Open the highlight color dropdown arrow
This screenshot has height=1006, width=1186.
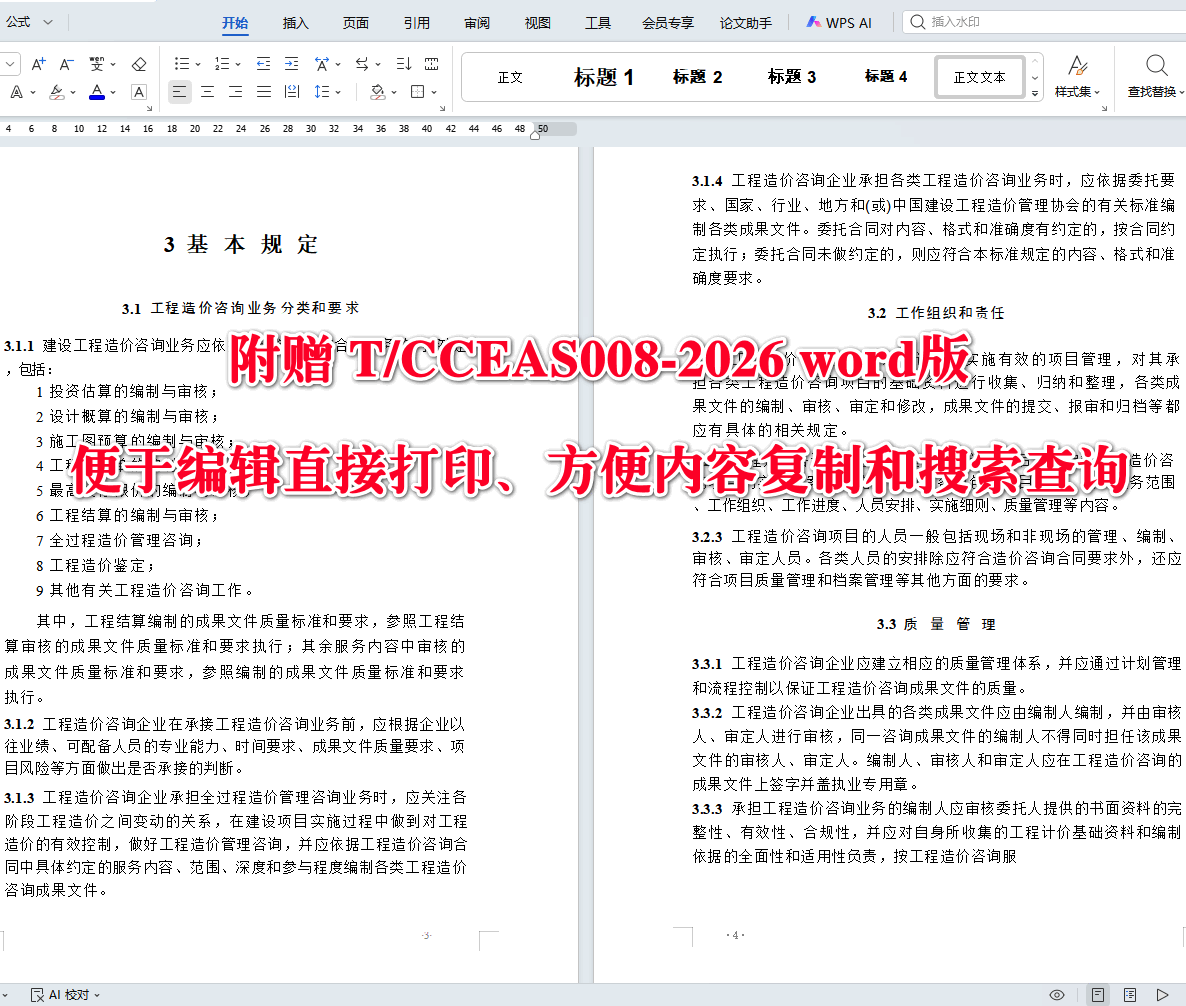point(73,92)
